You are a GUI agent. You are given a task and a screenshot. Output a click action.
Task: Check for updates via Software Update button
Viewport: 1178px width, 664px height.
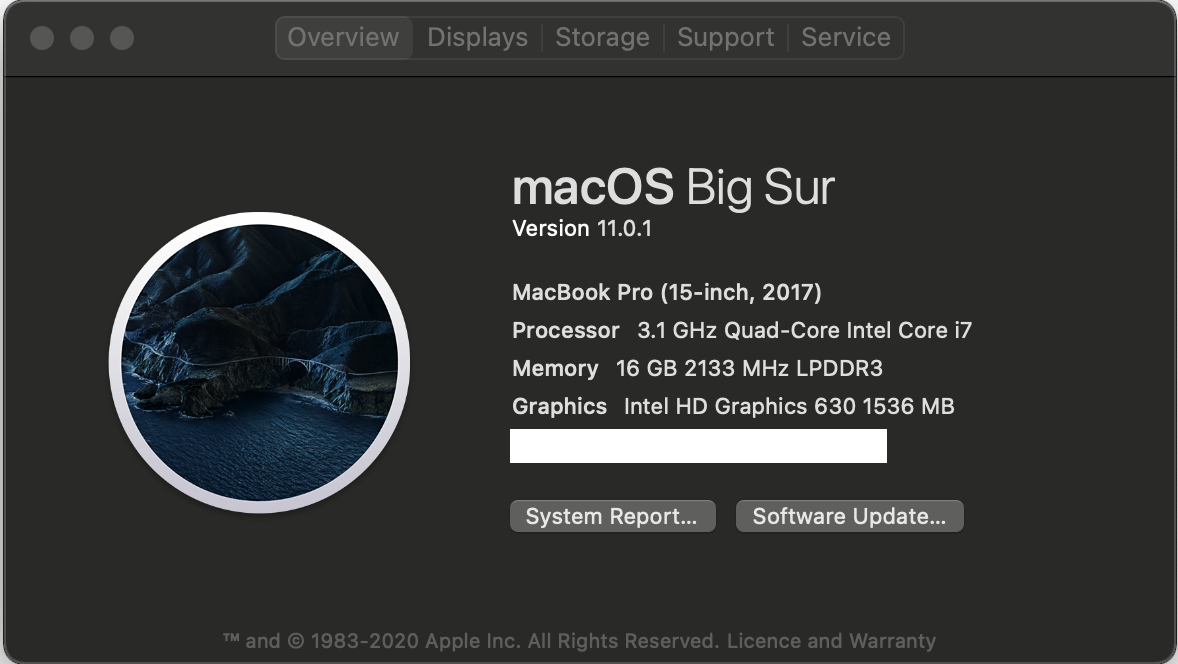[849, 516]
